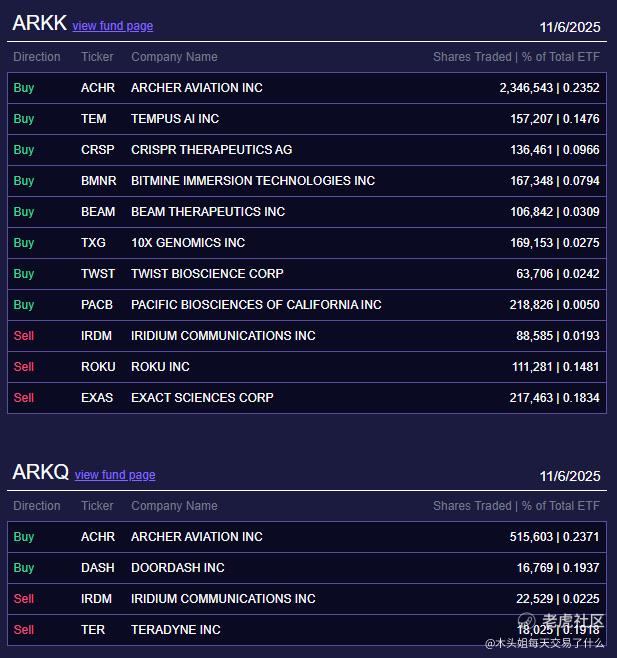Click the BMNR ticker

(x=99, y=181)
